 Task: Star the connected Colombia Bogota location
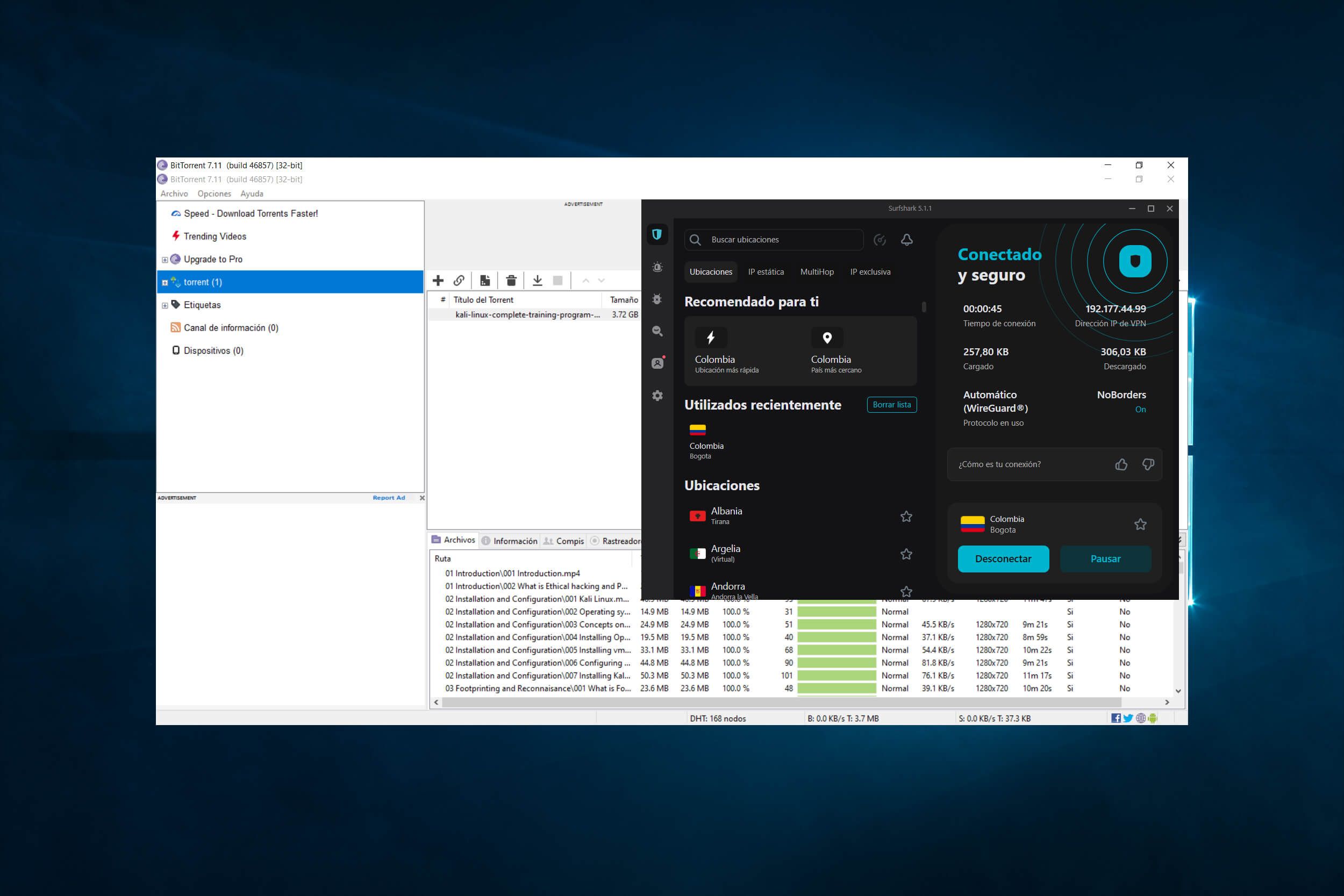(x=1140, y=524)
